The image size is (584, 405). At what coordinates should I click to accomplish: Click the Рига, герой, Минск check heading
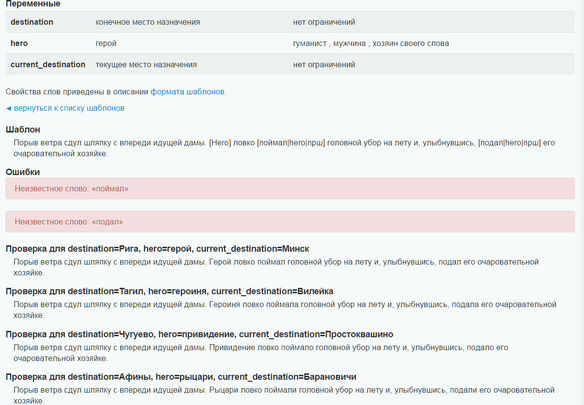pos(157,249)
